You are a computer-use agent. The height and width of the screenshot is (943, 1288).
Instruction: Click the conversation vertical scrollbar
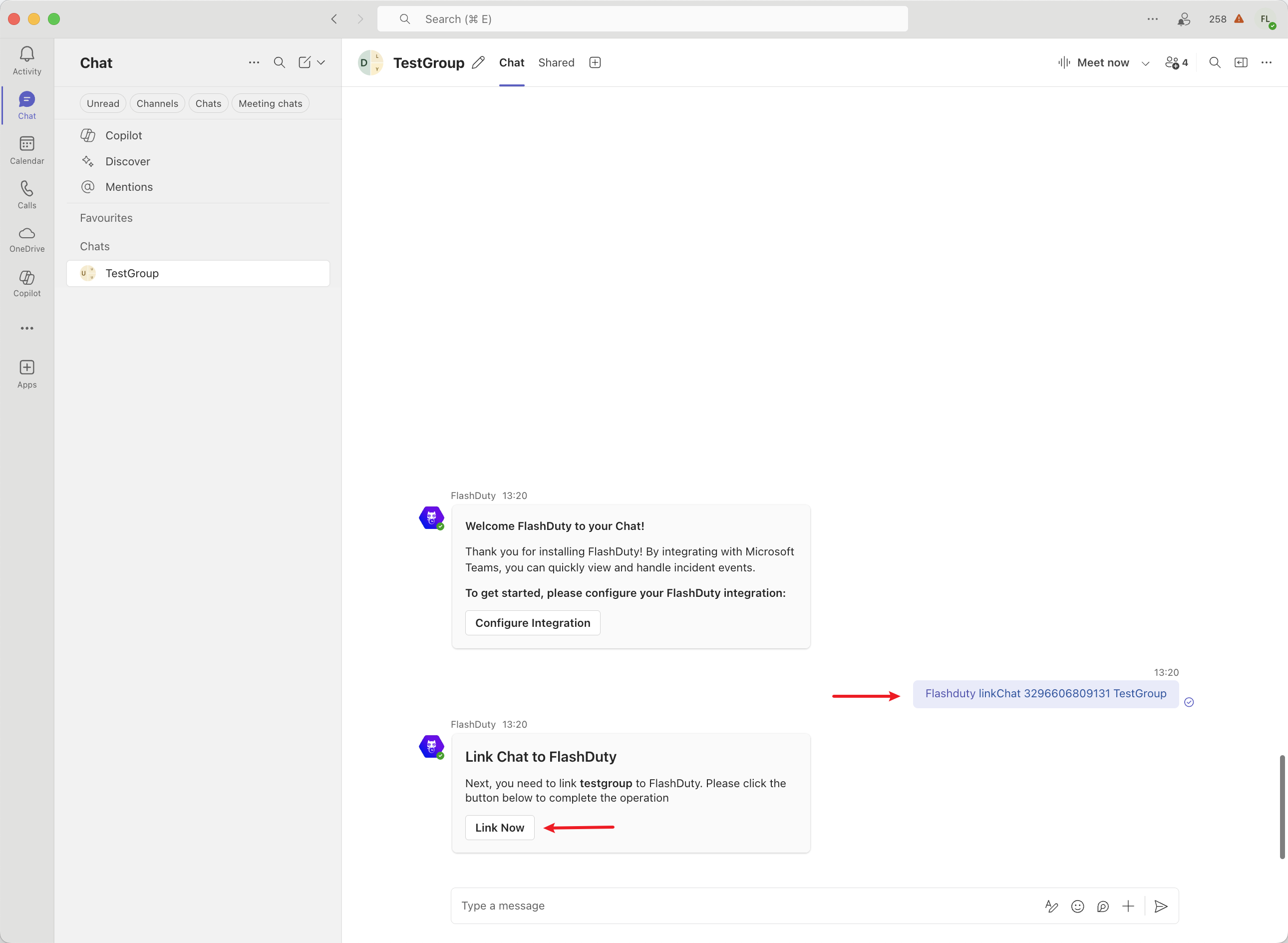[x=1282, y=806]
